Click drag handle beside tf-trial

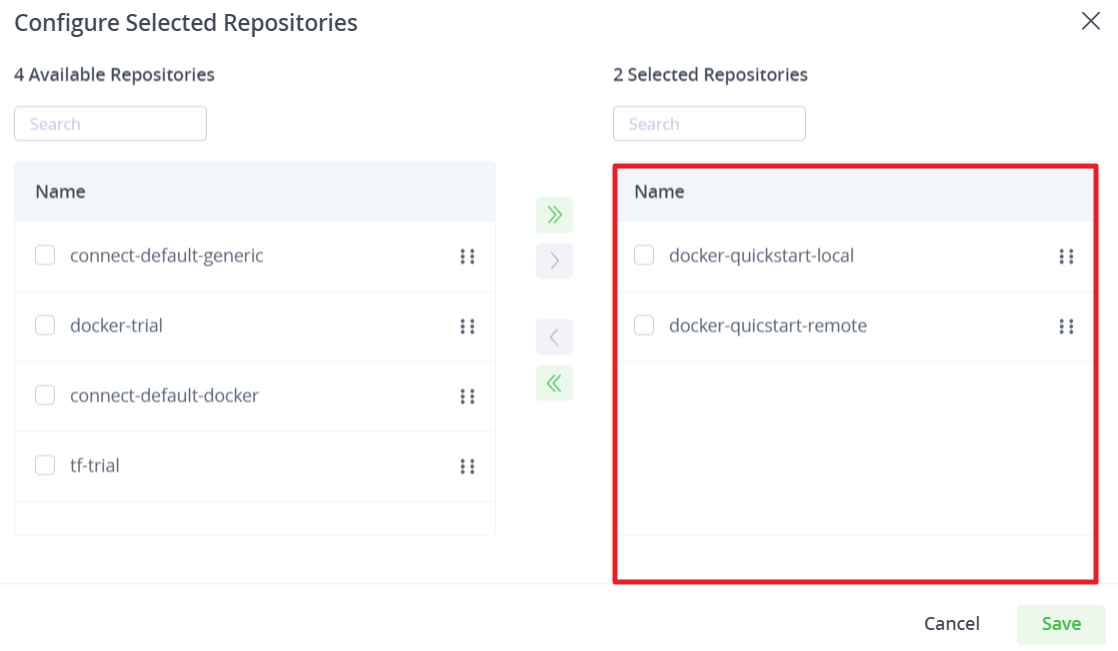click(467, 466)
